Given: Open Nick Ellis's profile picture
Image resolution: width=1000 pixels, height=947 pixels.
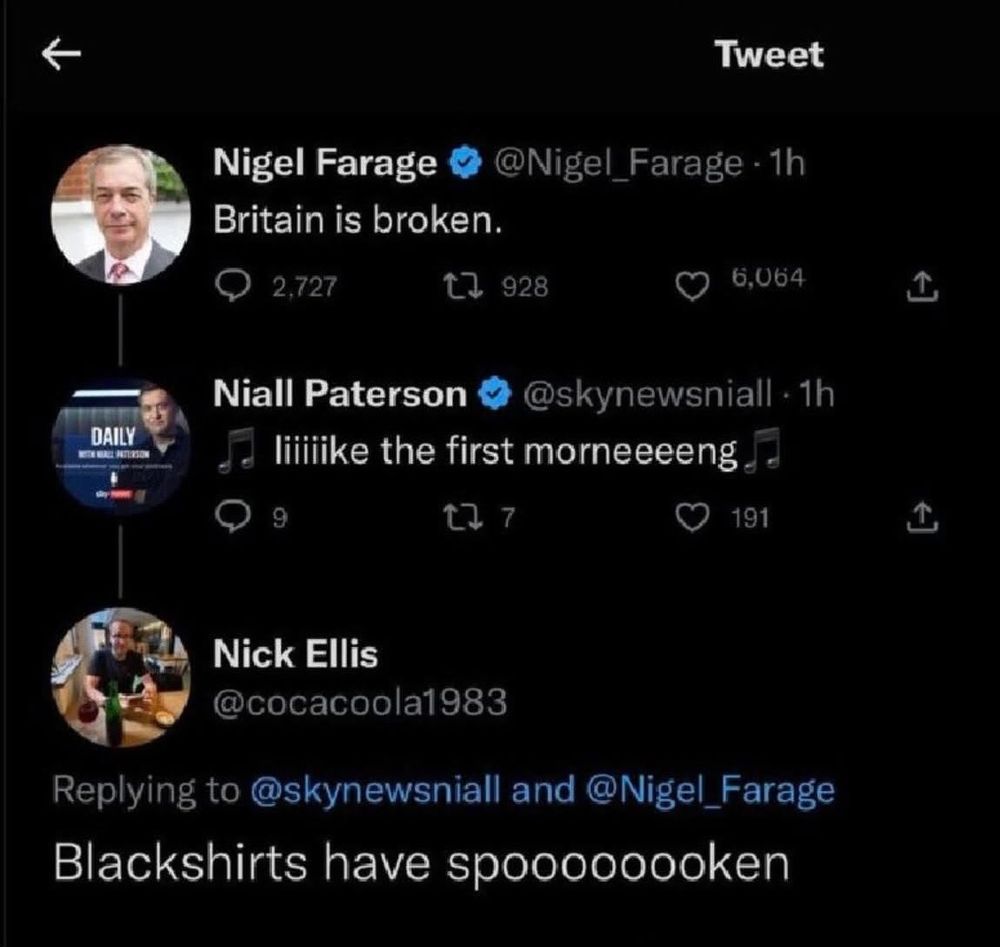Looking at the screenshot, I should tap(121, 676).
